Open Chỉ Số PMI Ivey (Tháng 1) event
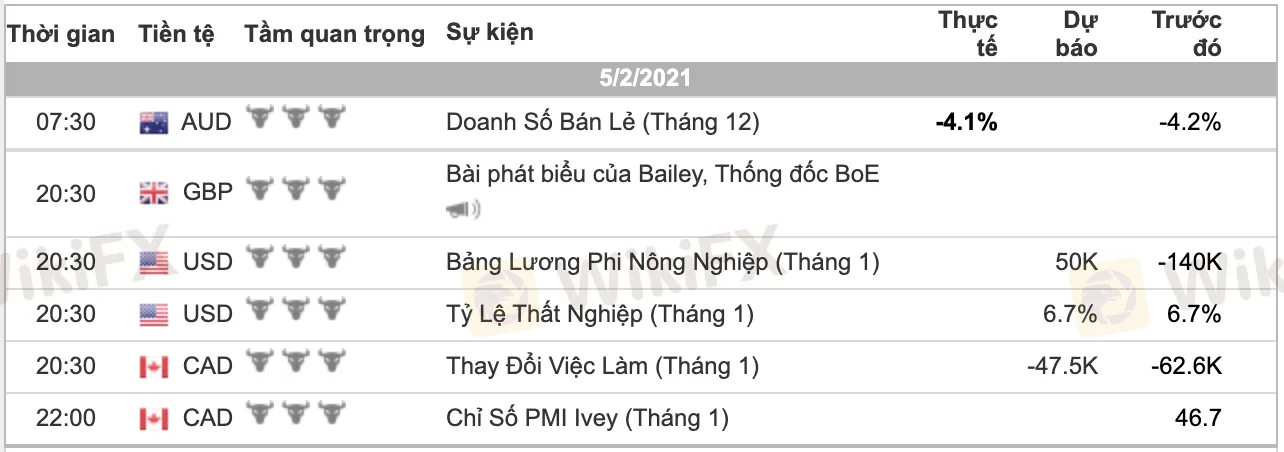The height and width of the screenshot is (452, 1284). [588, 418]
